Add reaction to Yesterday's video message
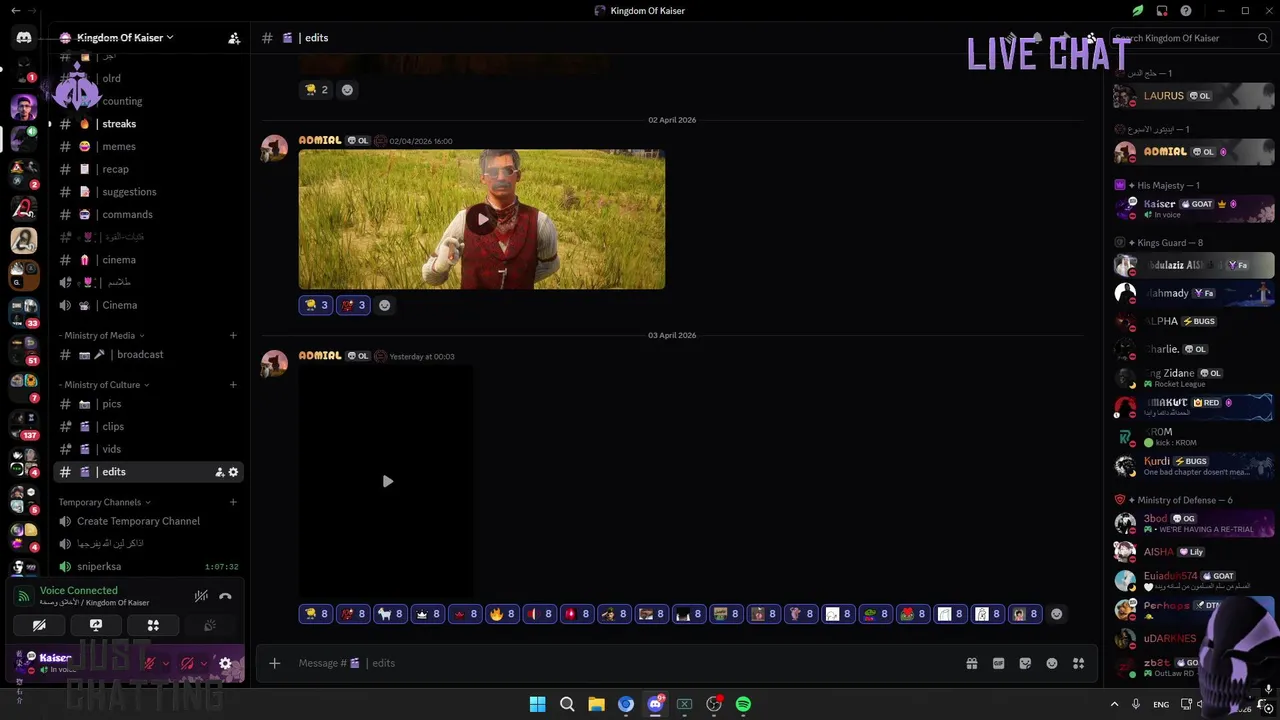This screenshot has width=1280, height=720. coord(1056,614)
